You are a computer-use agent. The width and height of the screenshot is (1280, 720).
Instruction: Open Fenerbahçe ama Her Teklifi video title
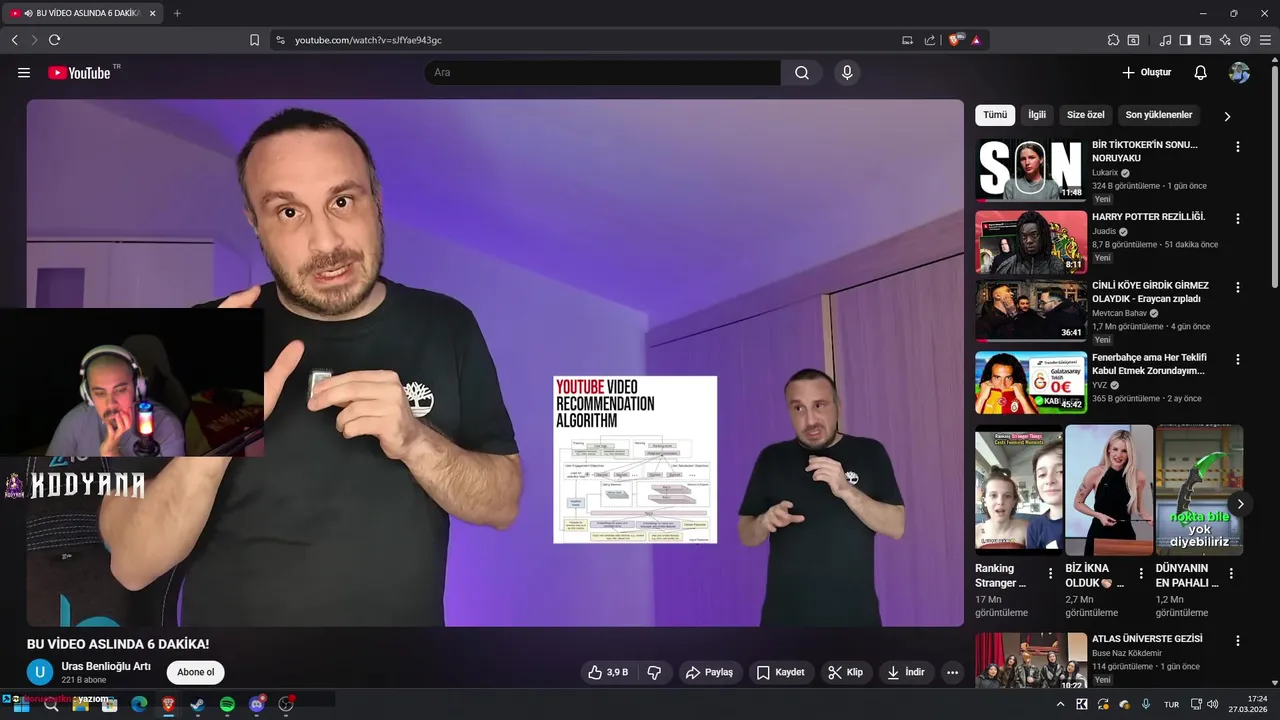tap(1149, 364)
